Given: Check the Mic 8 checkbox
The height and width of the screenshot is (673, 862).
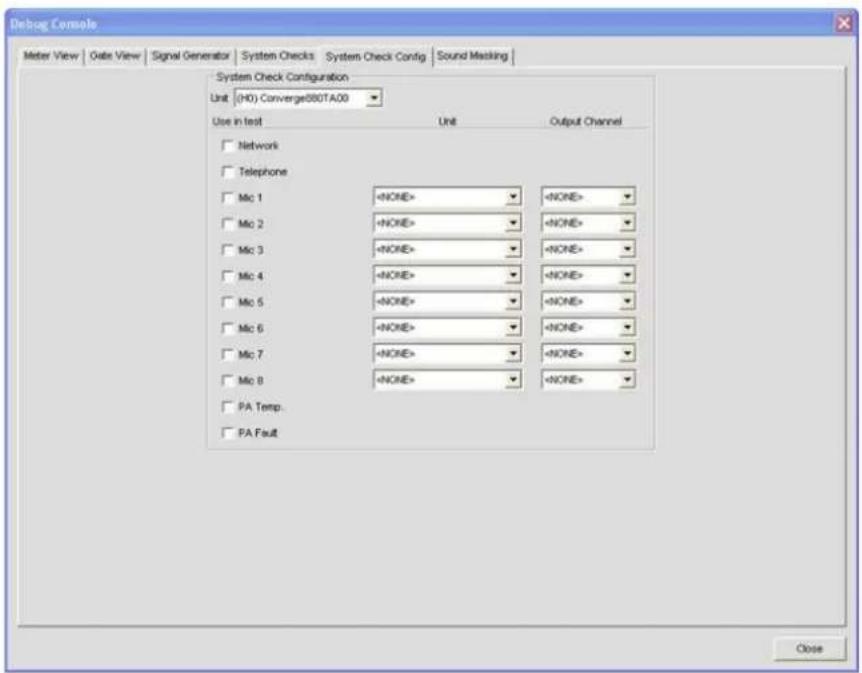Looking at the screenshot, I should pyautogui.click(x=227, y=380).
